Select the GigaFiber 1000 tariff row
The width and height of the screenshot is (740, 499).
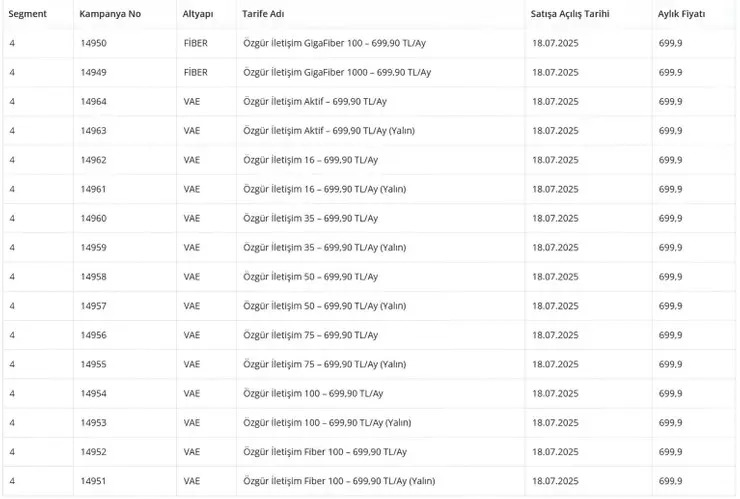[337, 73]
